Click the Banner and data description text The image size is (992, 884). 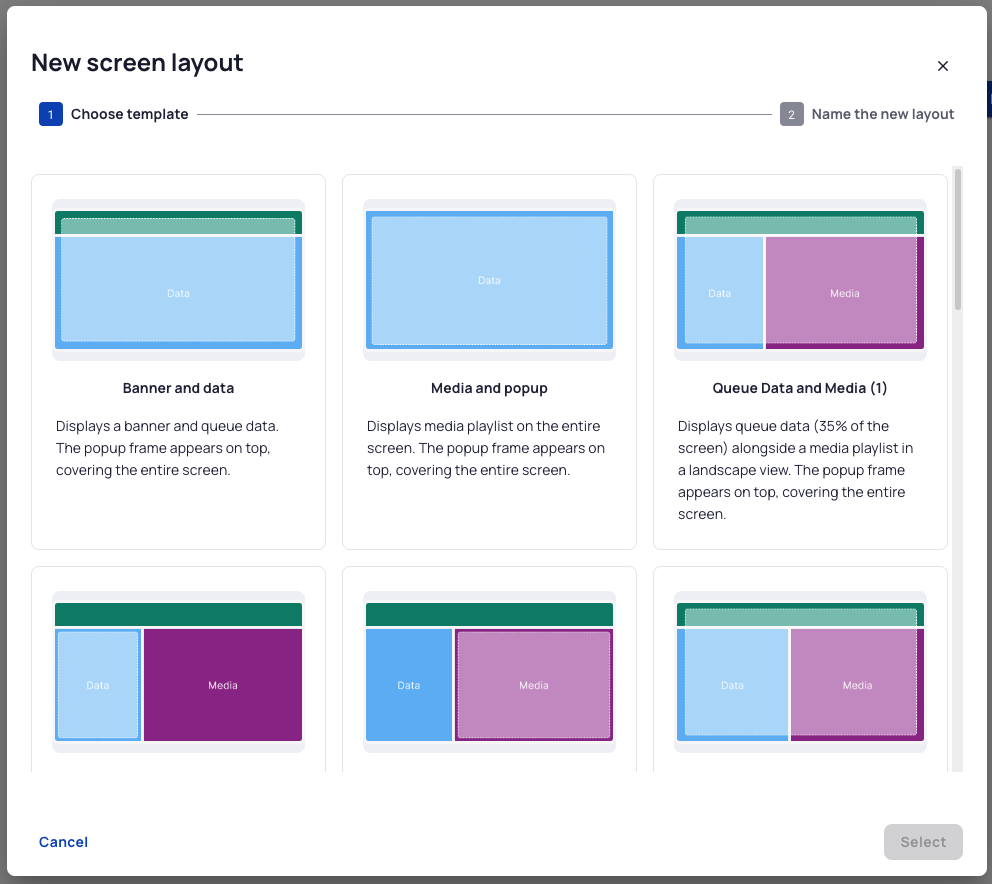tap(168, 448)
